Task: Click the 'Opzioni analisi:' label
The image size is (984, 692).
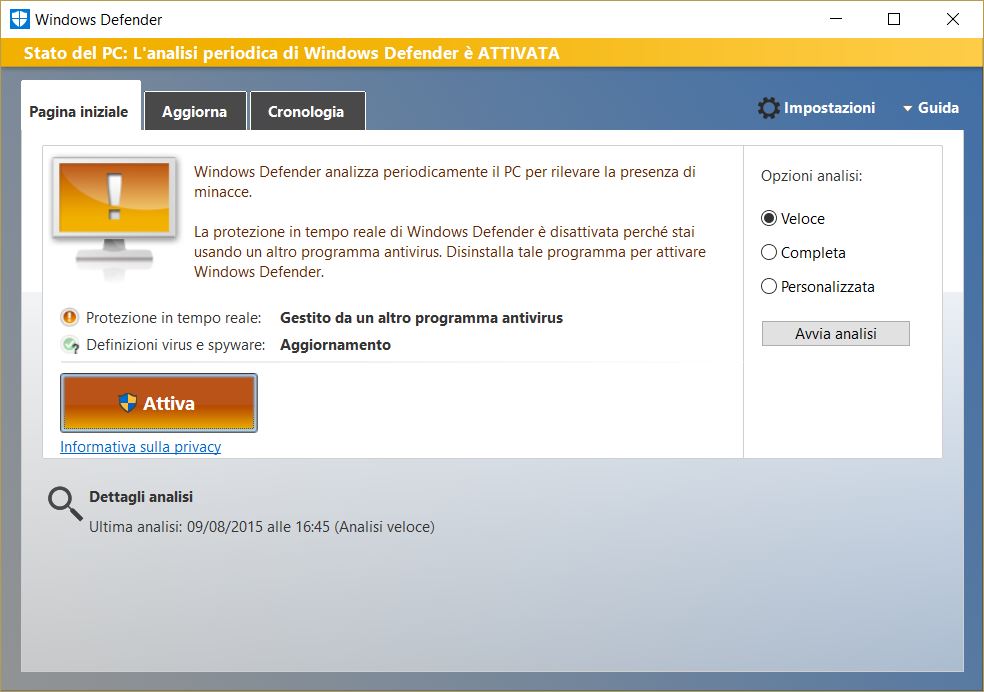Action: [x=811, y=176]
